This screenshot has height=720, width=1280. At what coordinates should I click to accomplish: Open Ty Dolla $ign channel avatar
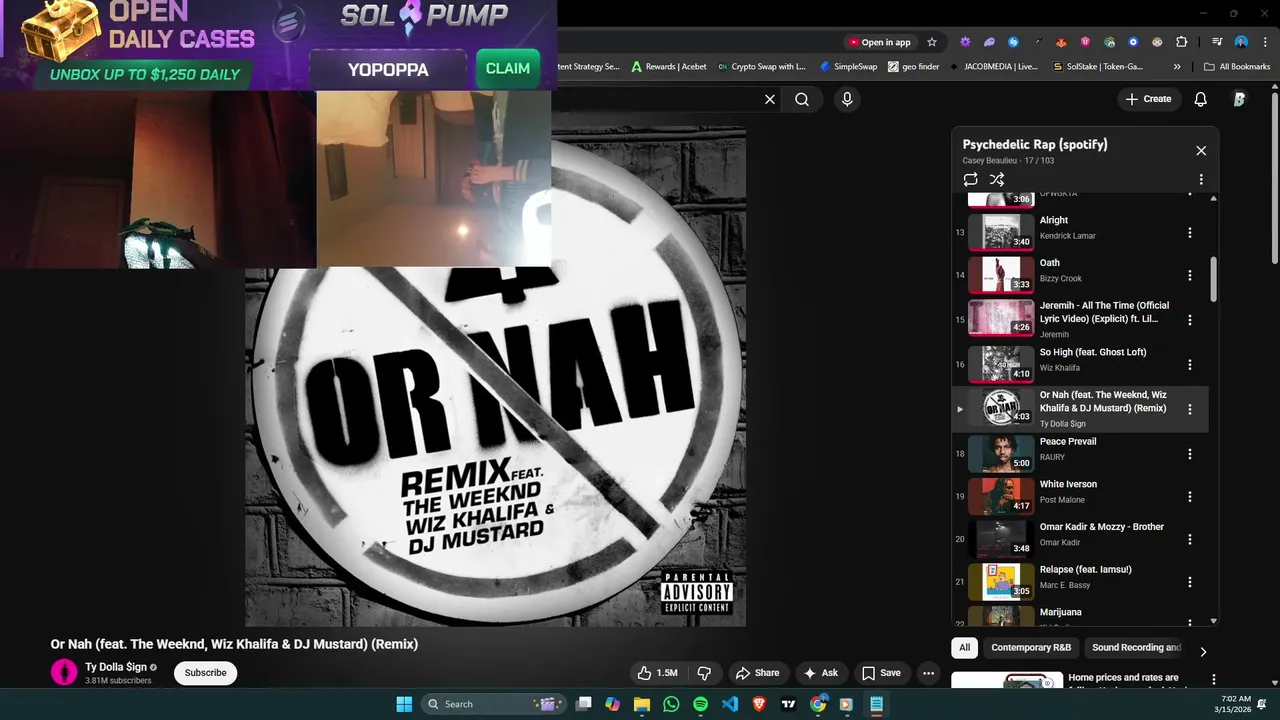[x=64, y=673]
